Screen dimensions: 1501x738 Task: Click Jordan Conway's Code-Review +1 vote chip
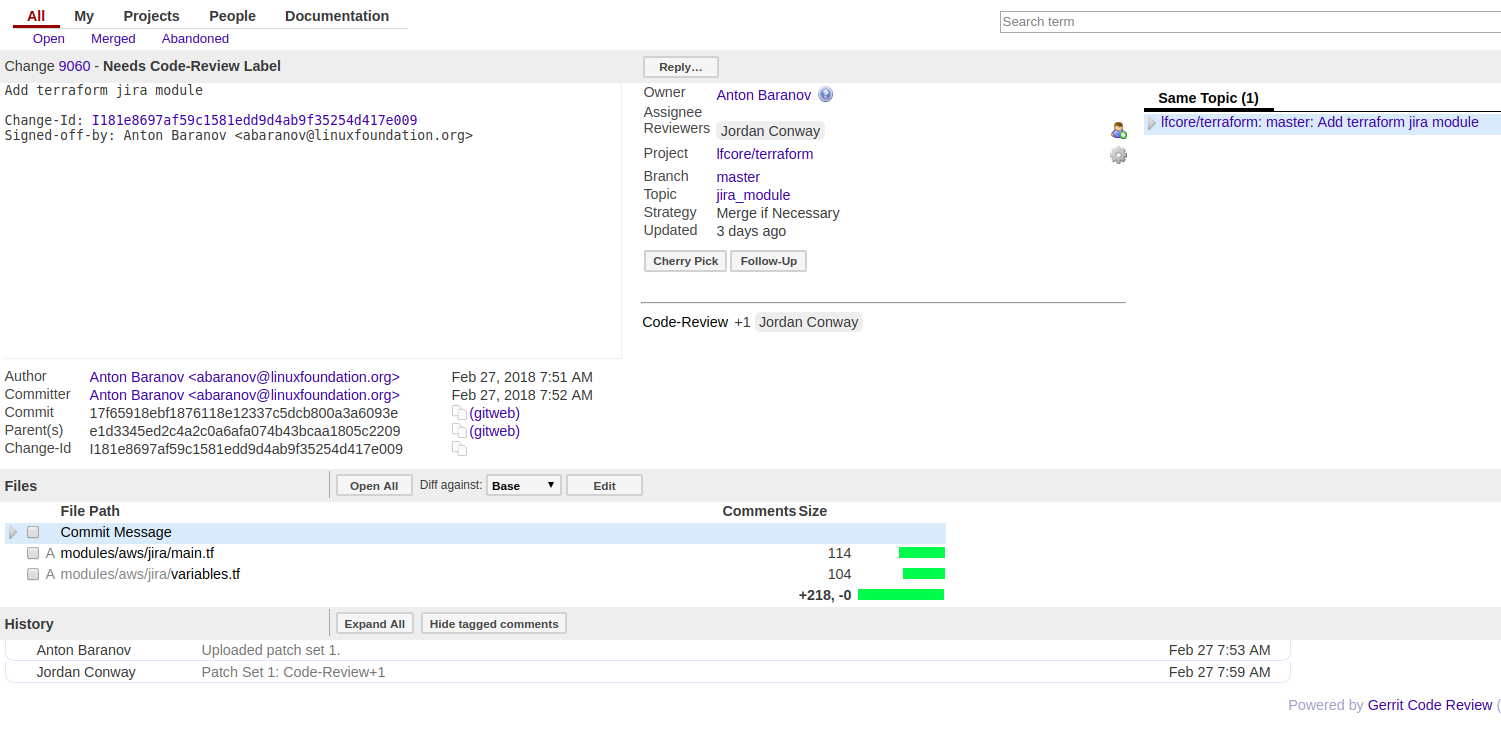[808, 322]
